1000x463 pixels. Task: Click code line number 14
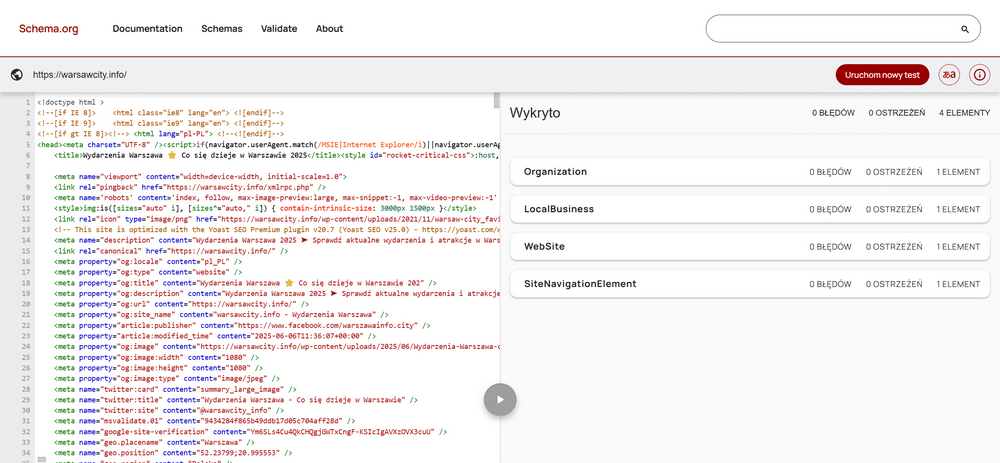pos(28,240)
